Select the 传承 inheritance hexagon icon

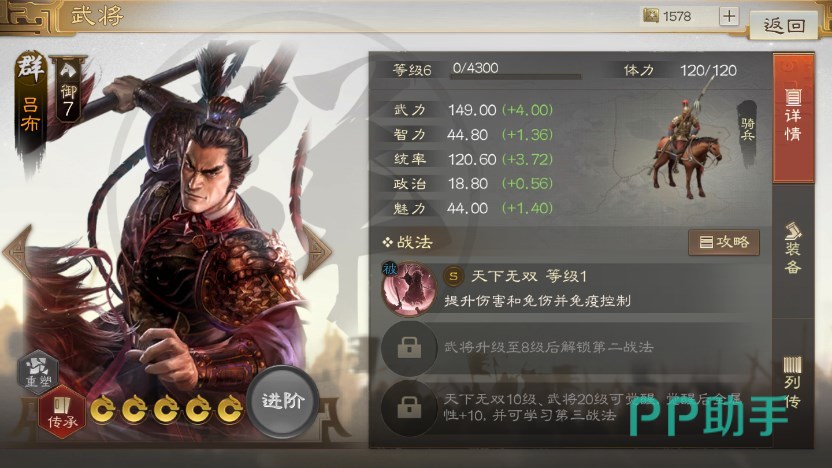pos(62,412)
